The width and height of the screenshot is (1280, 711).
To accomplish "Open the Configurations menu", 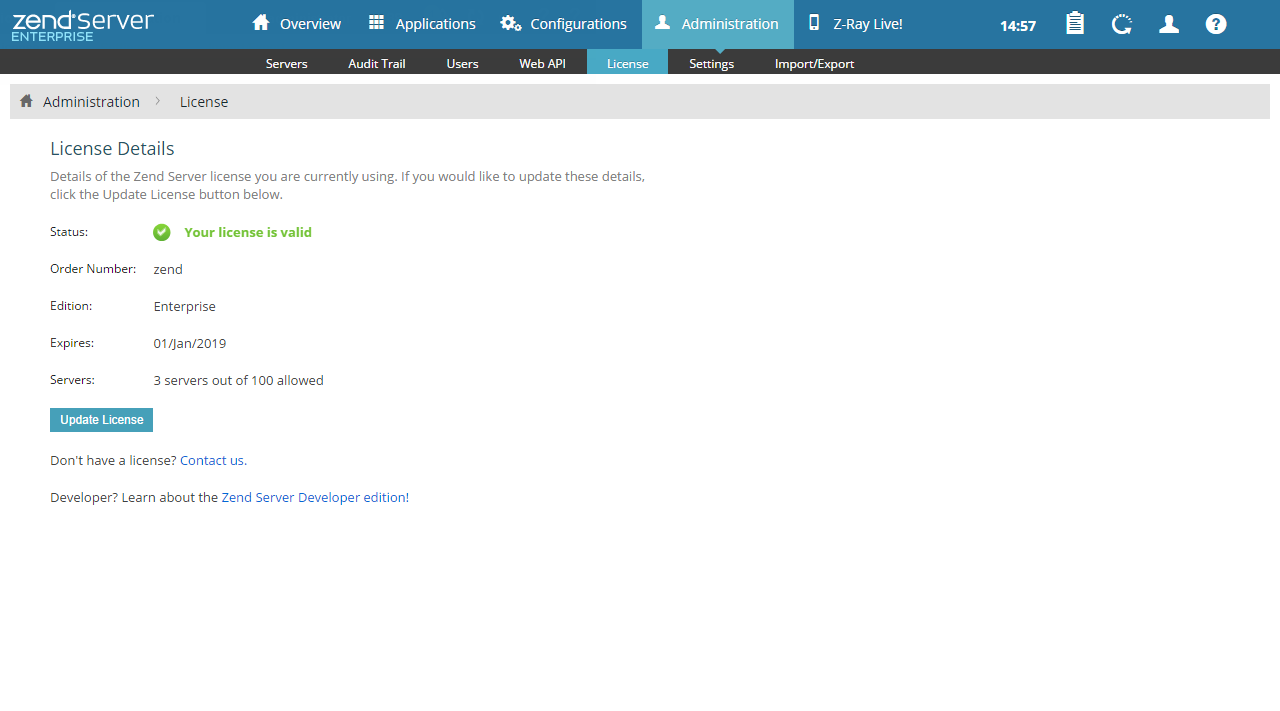I will click(x=564, y=24).
